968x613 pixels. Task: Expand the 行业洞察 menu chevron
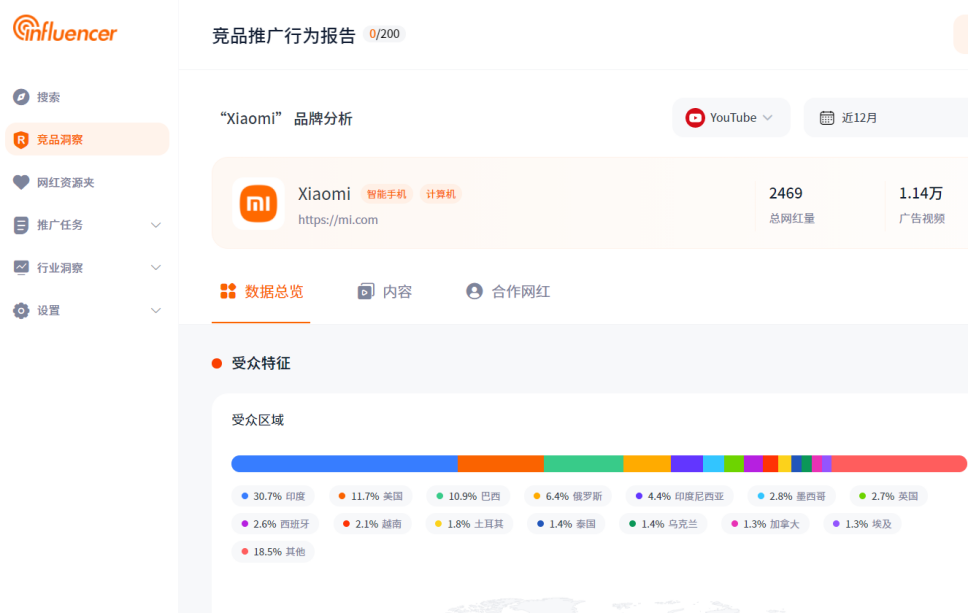pos(156,267)
